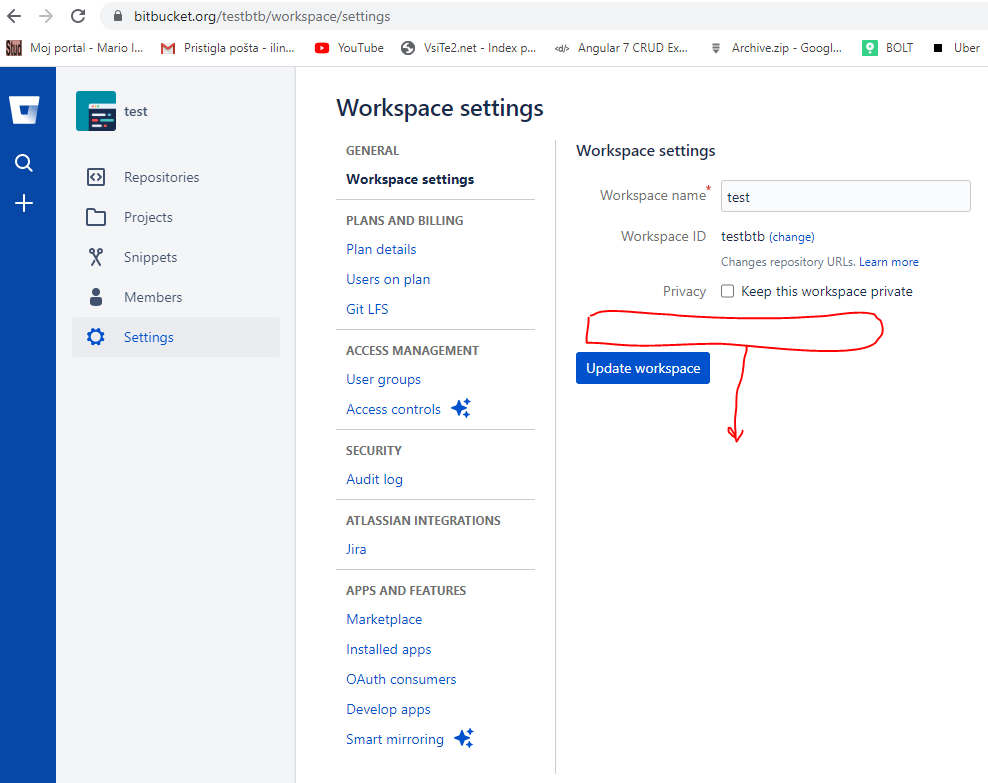Click the Learn more link
This screenshot has width=988, height=783.
point(888,262)
